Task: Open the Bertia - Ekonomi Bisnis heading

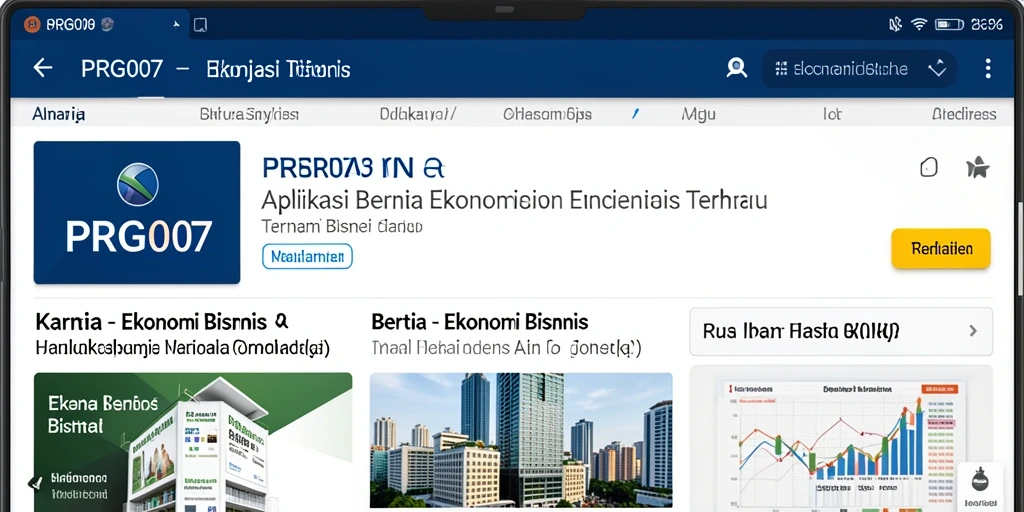Action: tap(480, 321)
